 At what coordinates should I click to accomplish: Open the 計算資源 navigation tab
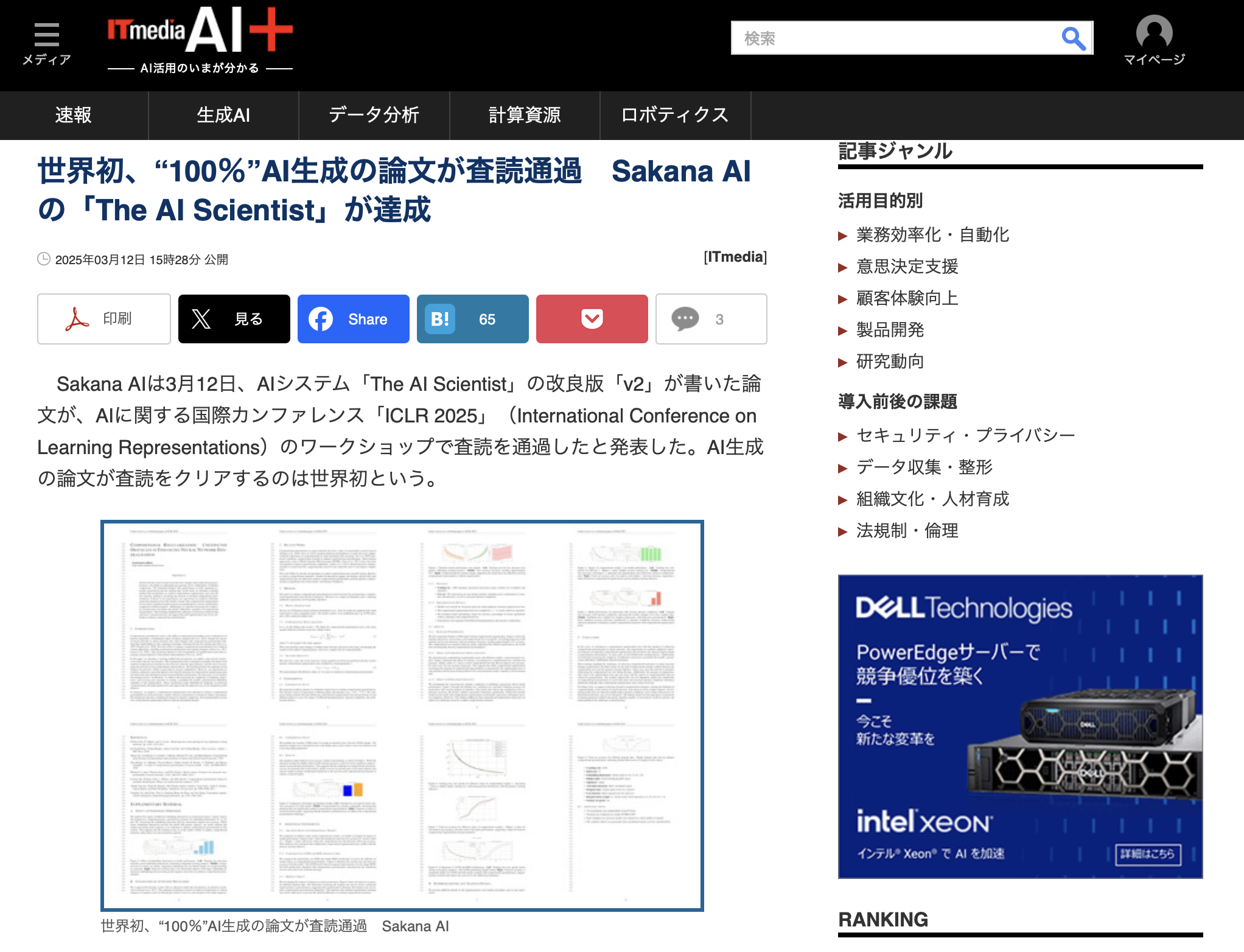pos(525,115)
